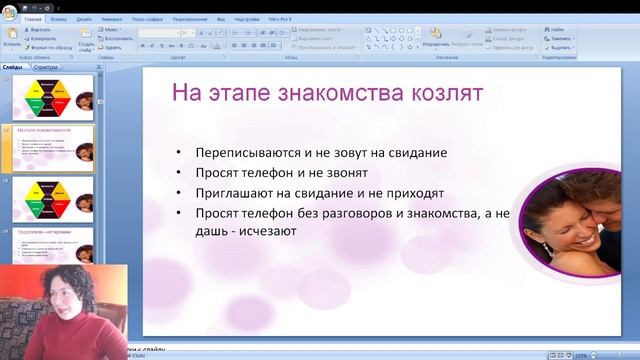Decrease list indent level

[x=263, y=33]
